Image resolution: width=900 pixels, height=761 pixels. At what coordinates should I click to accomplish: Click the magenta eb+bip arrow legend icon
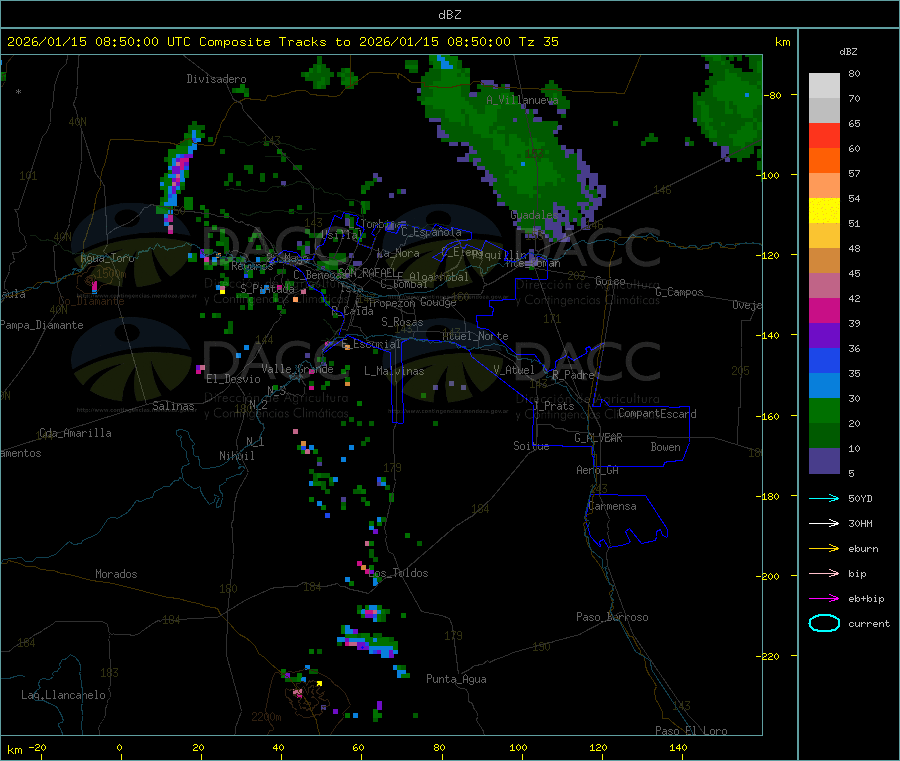point(824,599)
